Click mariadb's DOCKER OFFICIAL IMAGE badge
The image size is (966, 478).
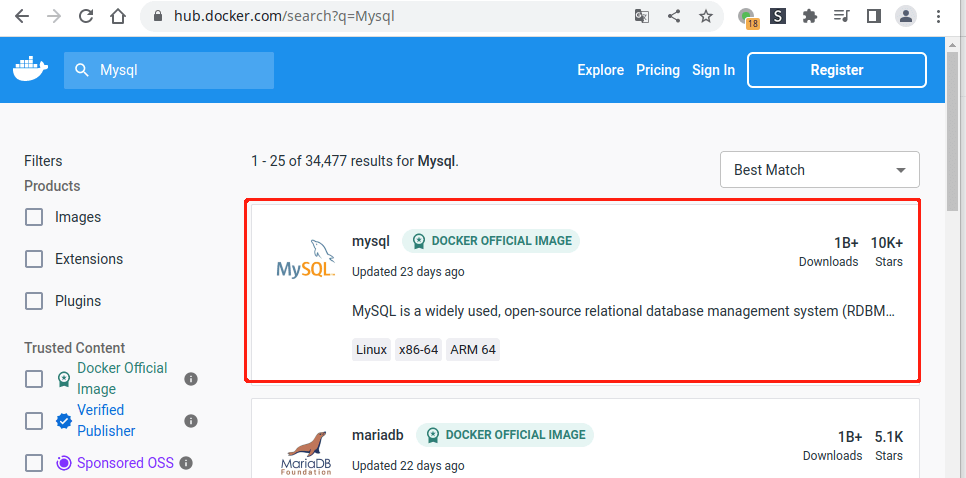505,435
